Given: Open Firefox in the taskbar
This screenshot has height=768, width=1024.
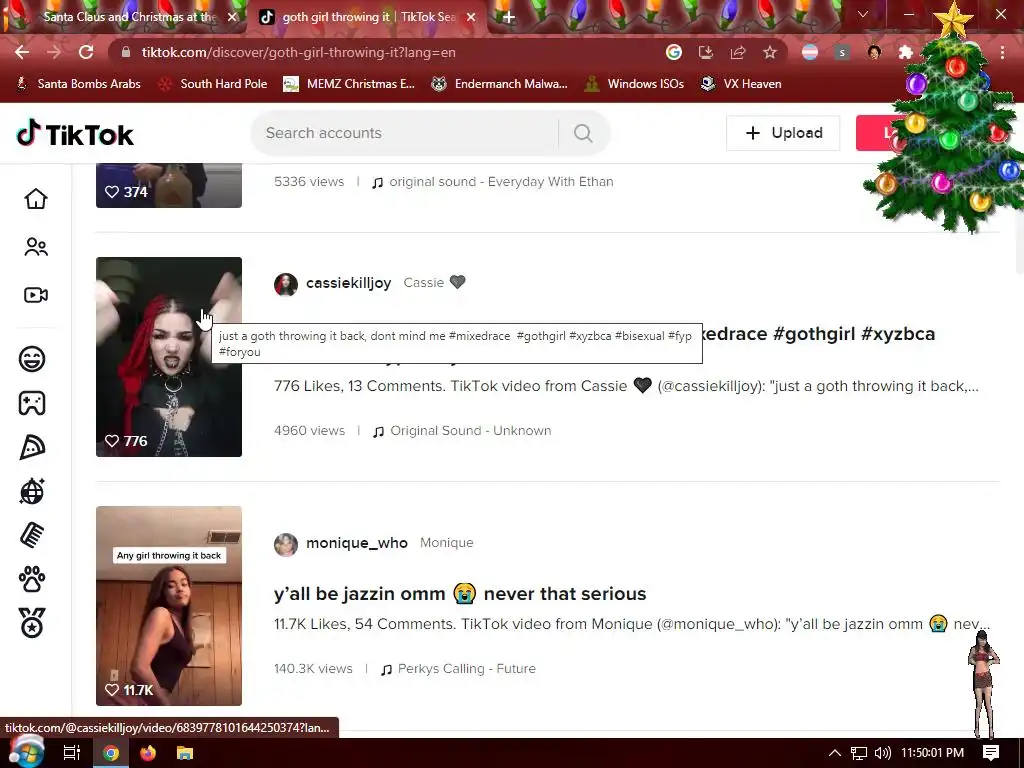Looking at the screenshot, I should (148, 753).
